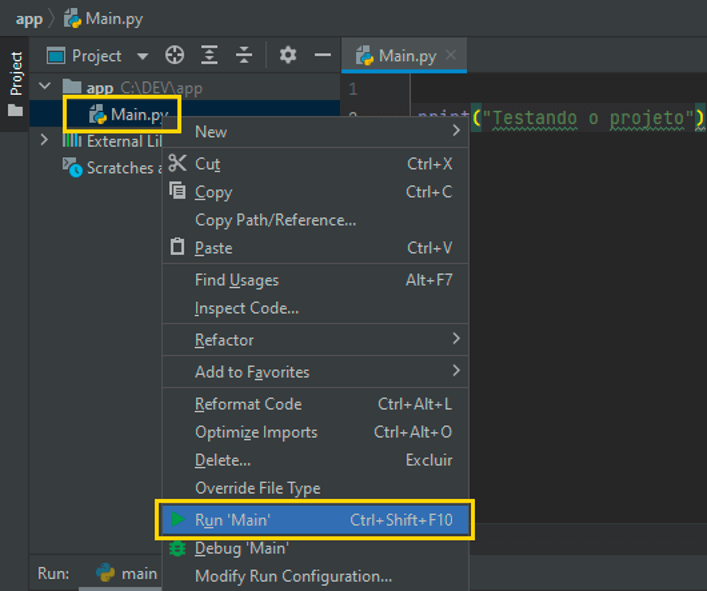Select Override File Type
Screen dimensions: 707x591
315,487
